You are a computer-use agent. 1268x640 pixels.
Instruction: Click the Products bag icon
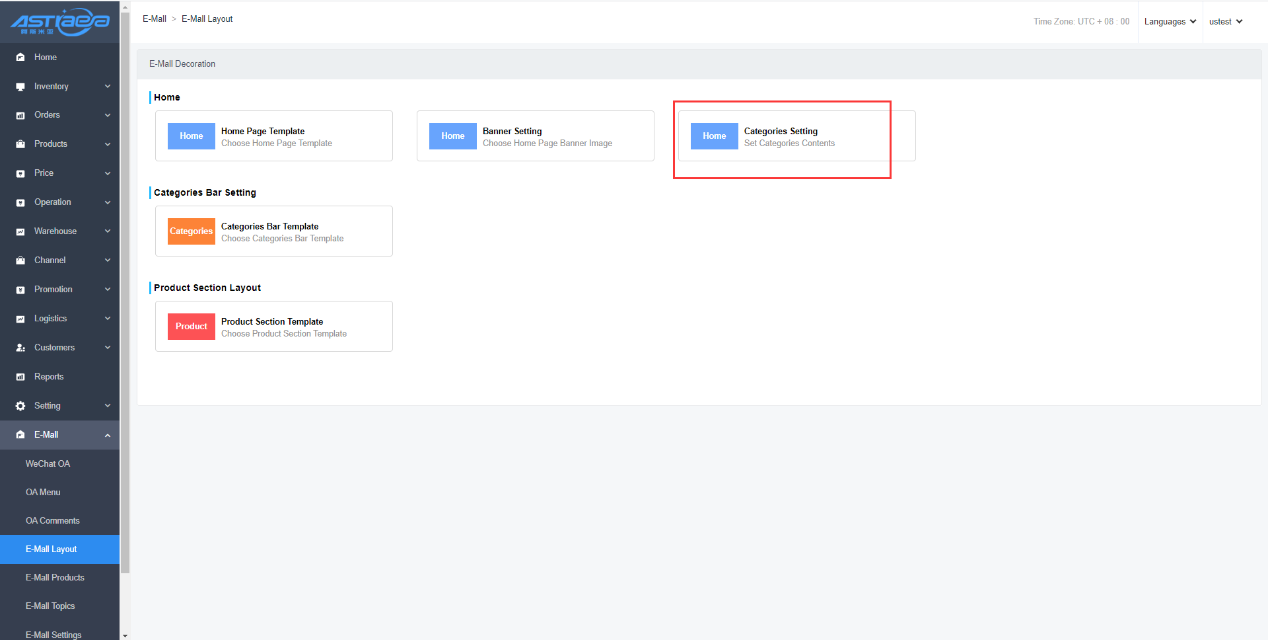click(20, 144)
